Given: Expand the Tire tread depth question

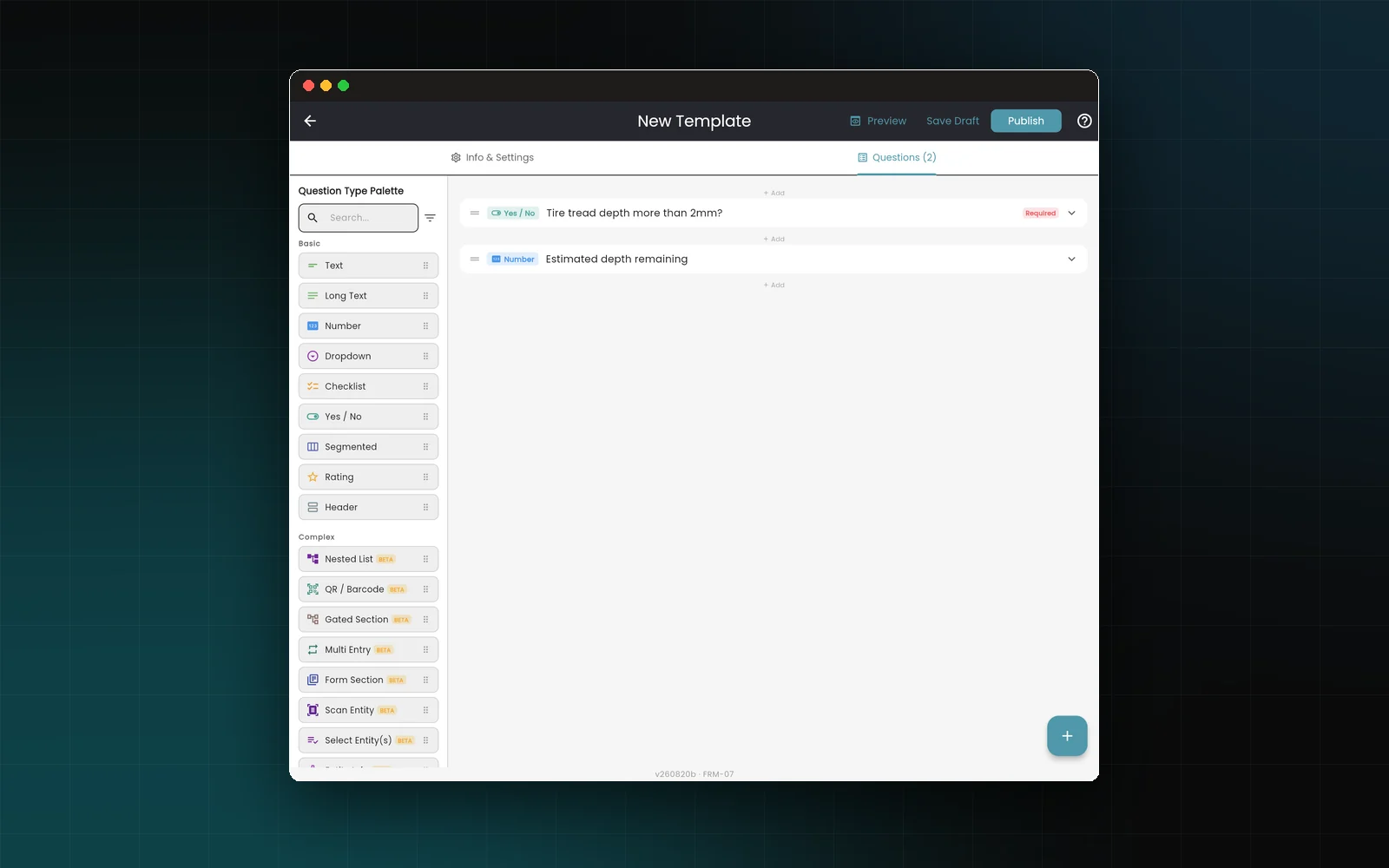Looking at the screenshot, I should coord(1071,213).
